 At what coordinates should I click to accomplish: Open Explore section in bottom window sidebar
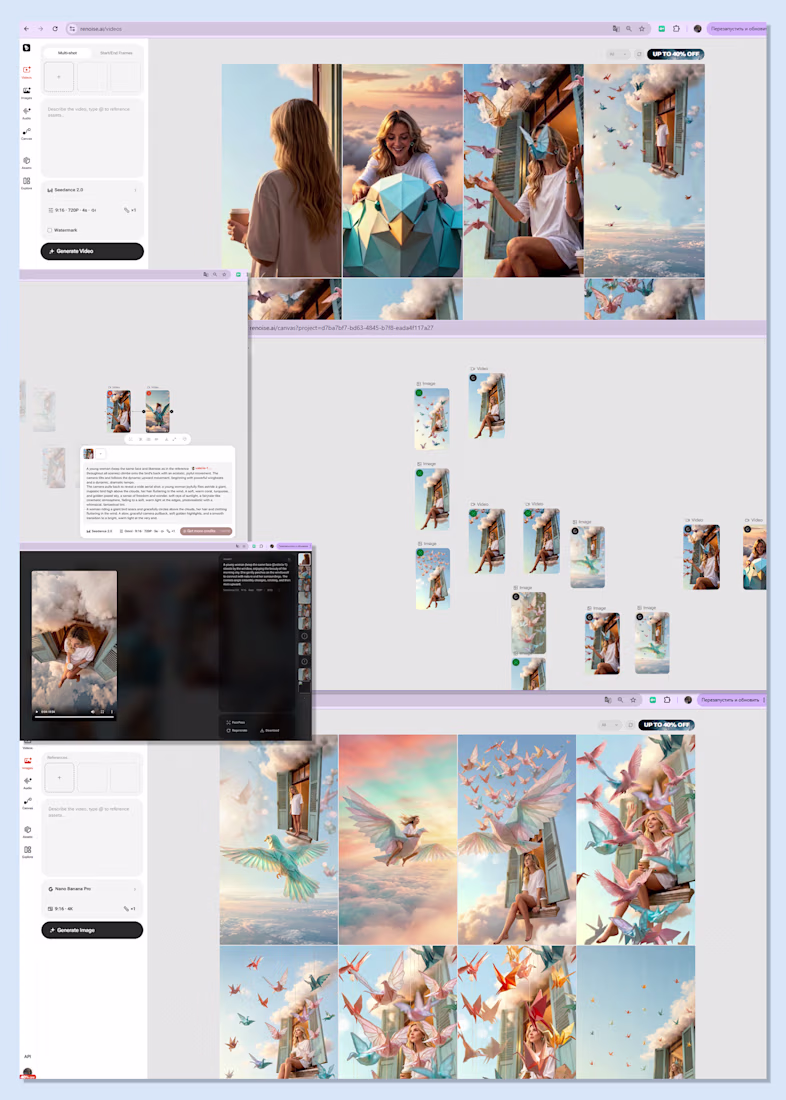tap(27, 852)
